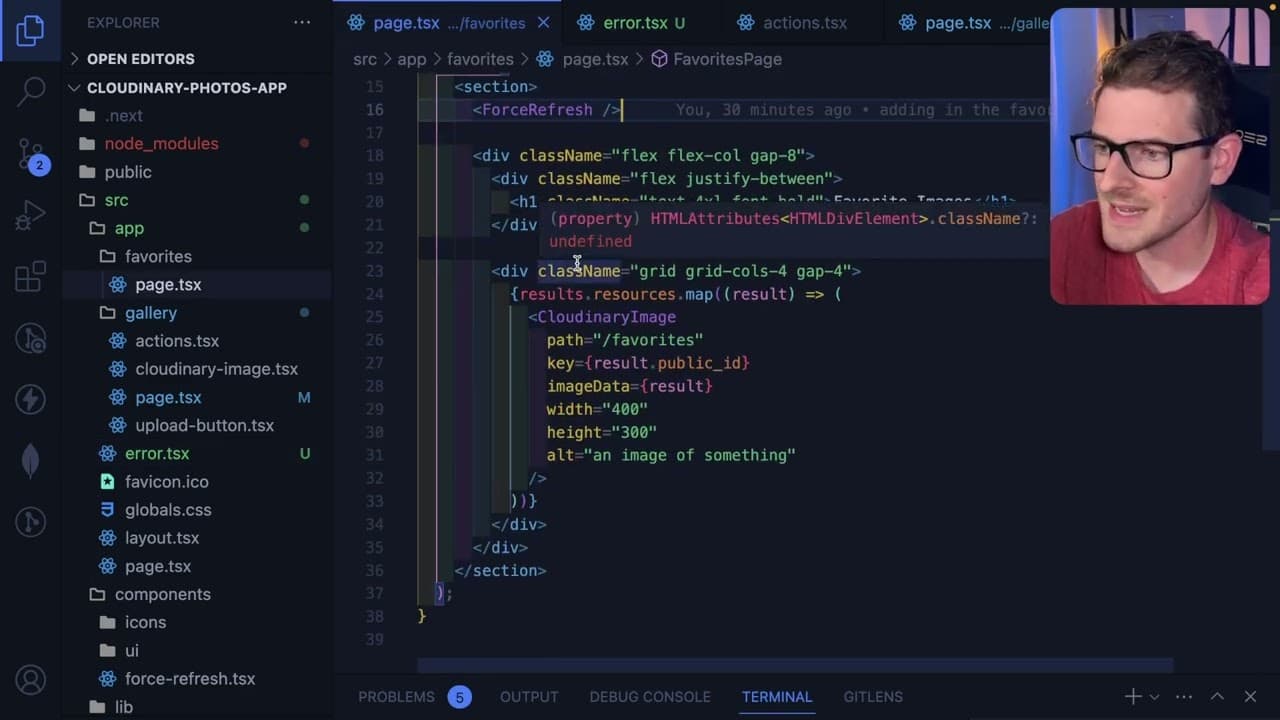
Task: Open the MongoDB leaf icon view
Action: [x=30, y=461]
